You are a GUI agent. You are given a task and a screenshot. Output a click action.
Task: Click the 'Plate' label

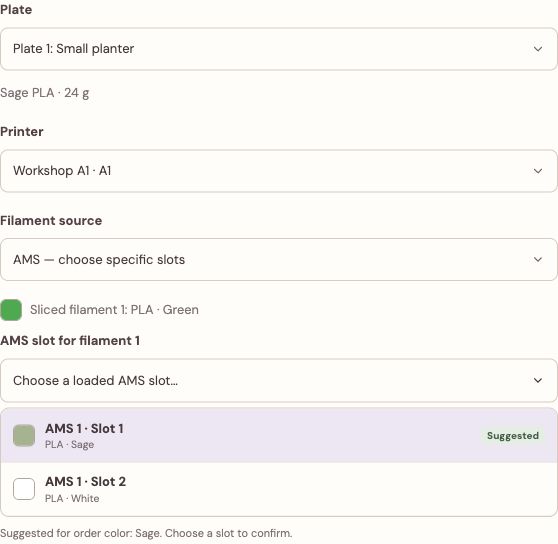[16, 10]
